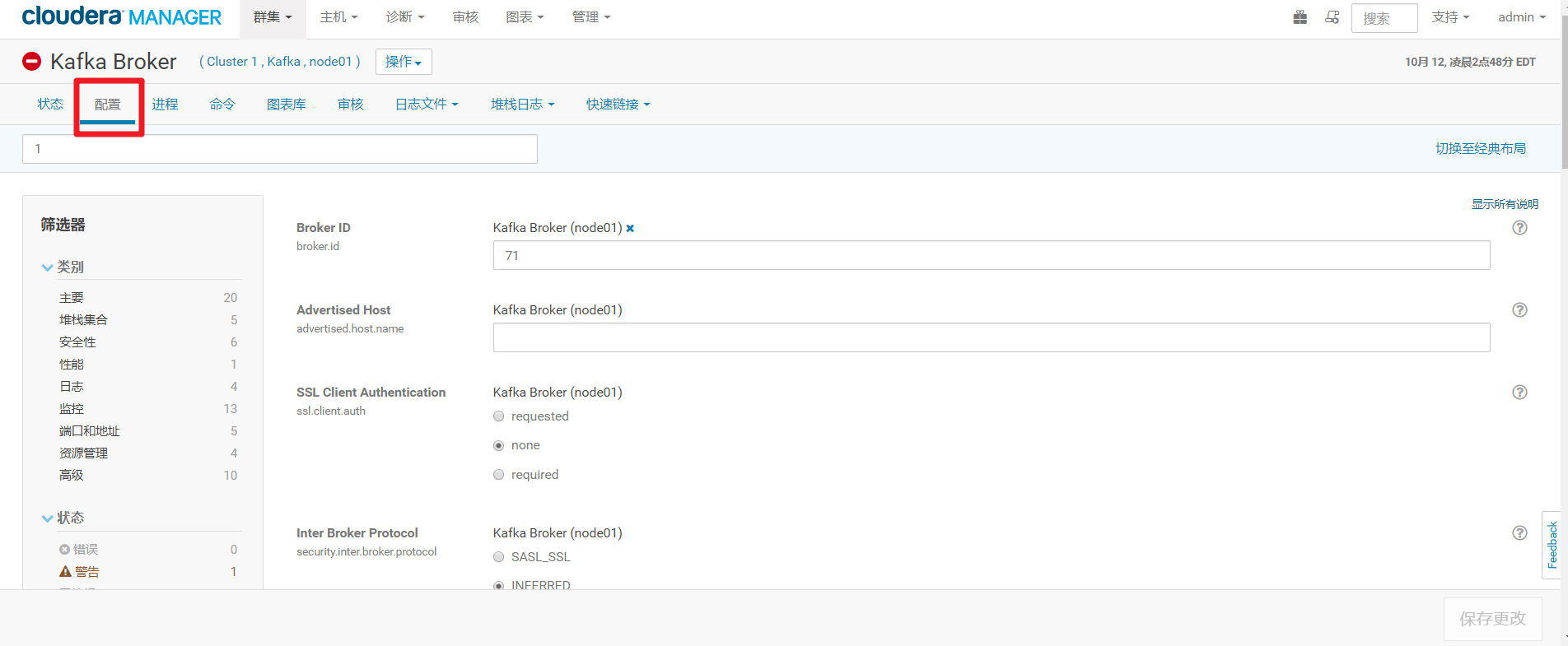This screenshot has height=646, width=1568.
Task: Select the SASL_SSL protocol option
Action: pyautogui.click(x=498, y=557)
